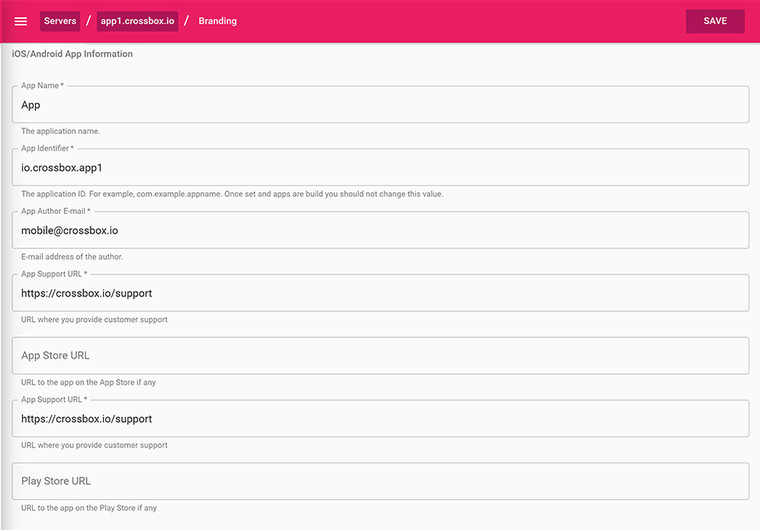
Task: Click the empty App Store URL field
Action: click(x=380, y=356)
